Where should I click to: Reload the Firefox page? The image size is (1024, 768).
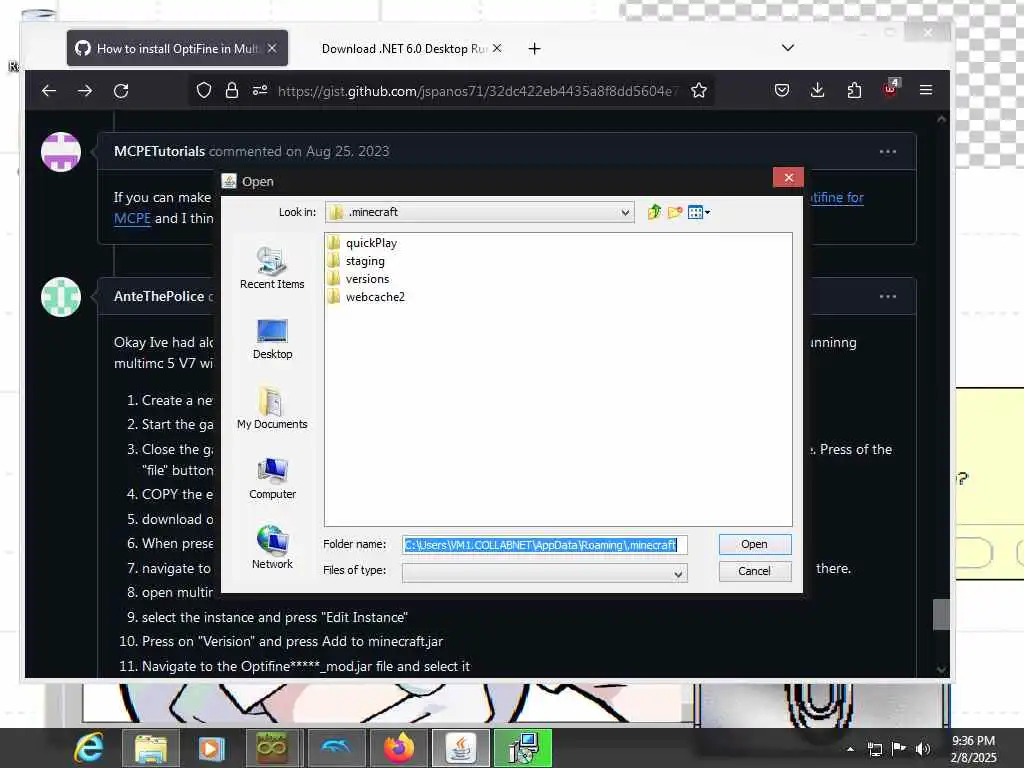[121, 91]
